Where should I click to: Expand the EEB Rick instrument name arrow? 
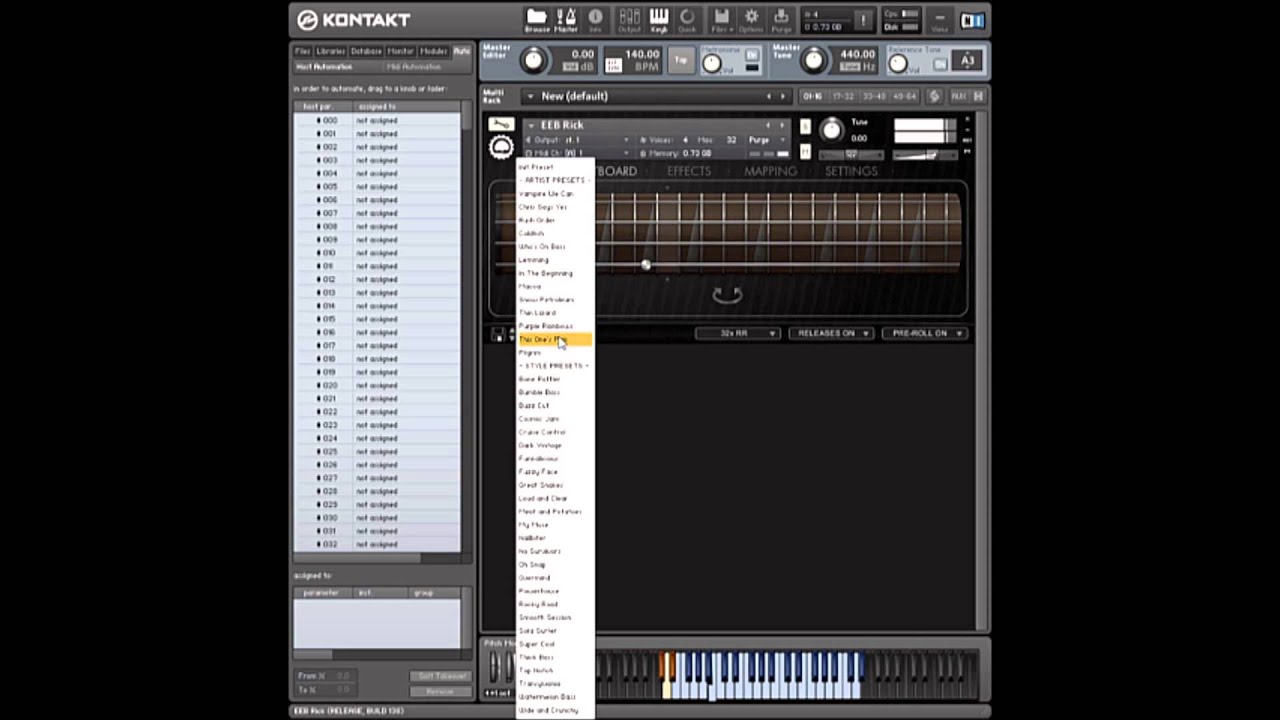529,126
